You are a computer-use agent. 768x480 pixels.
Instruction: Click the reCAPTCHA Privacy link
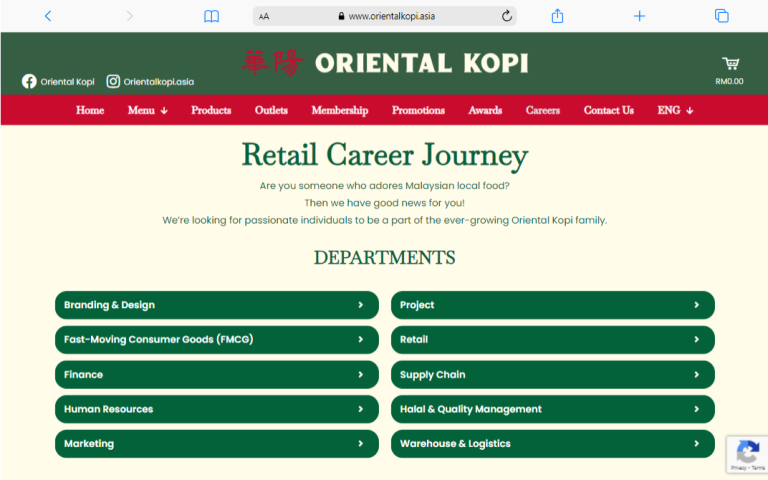(x=739, y=468)
